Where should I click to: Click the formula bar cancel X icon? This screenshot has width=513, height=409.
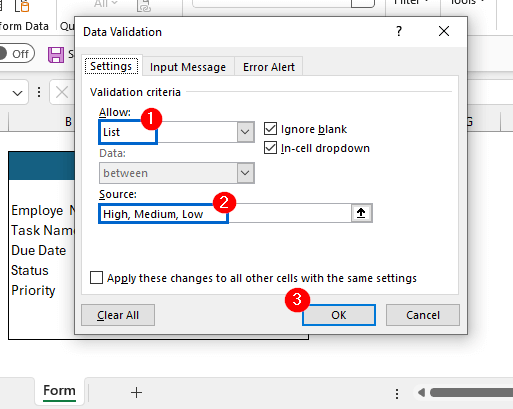pyautogui.click(x=62, y=92)
